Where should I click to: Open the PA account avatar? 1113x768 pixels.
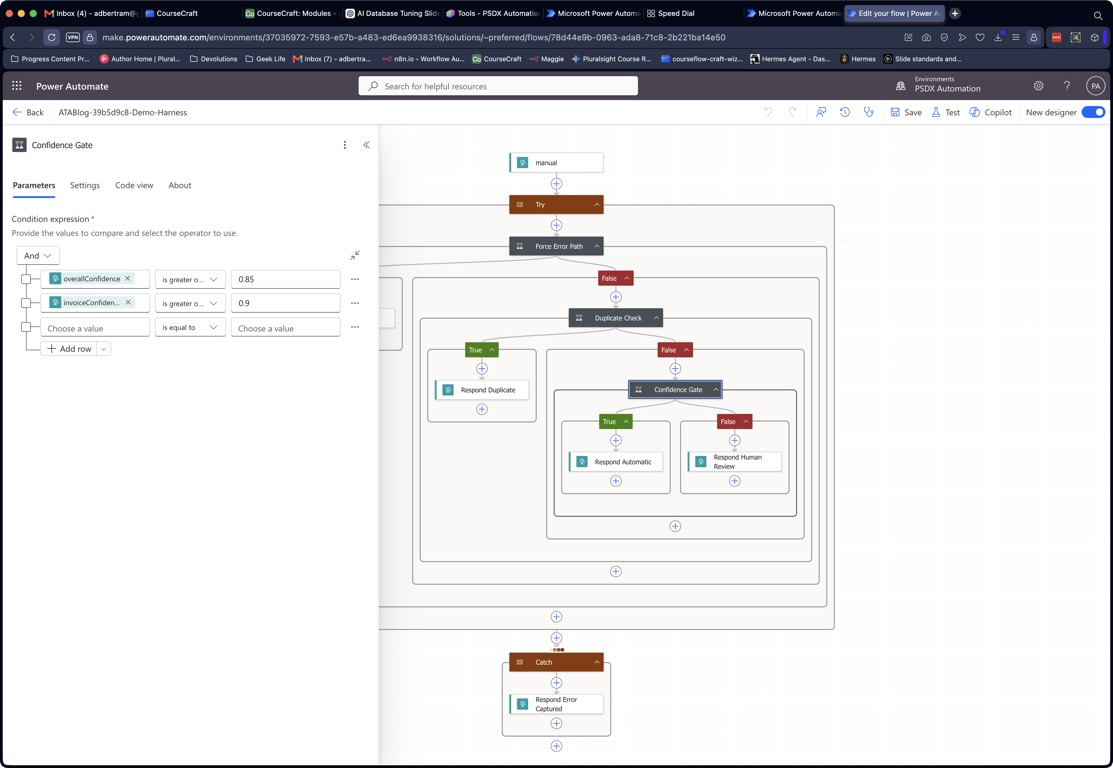(1095, 86)
